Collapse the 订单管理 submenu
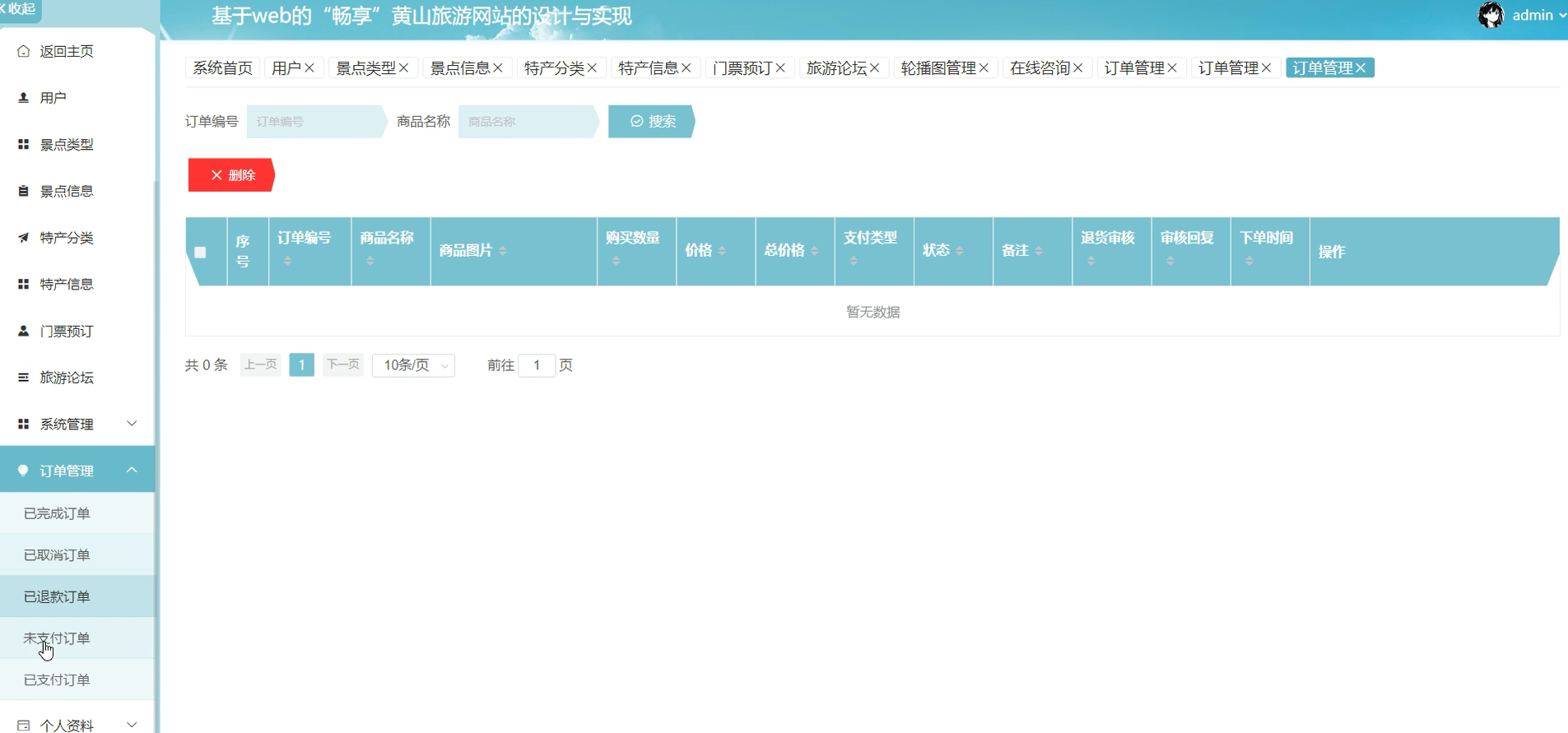The width and height of the screenshot is (1568, 733). pos(132,470)
